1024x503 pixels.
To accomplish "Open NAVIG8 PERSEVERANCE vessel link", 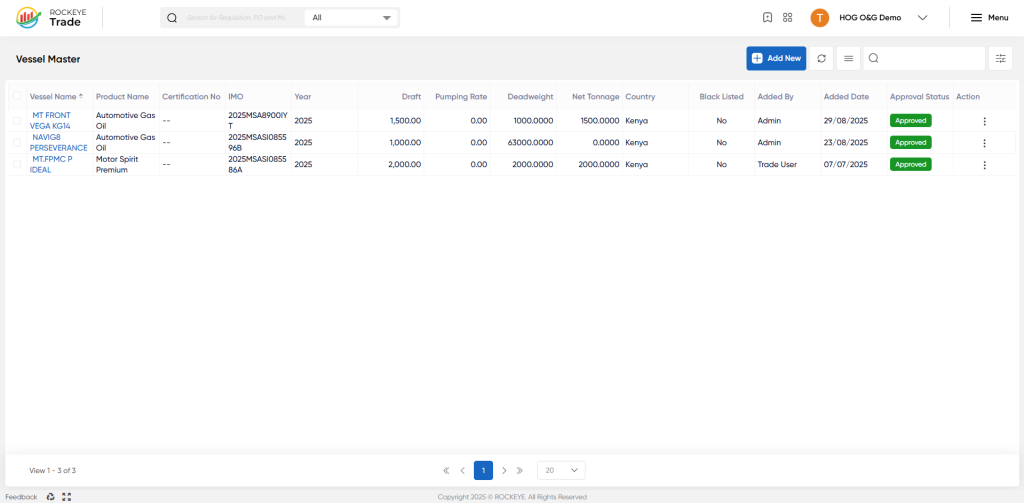I will pos(59,142).
